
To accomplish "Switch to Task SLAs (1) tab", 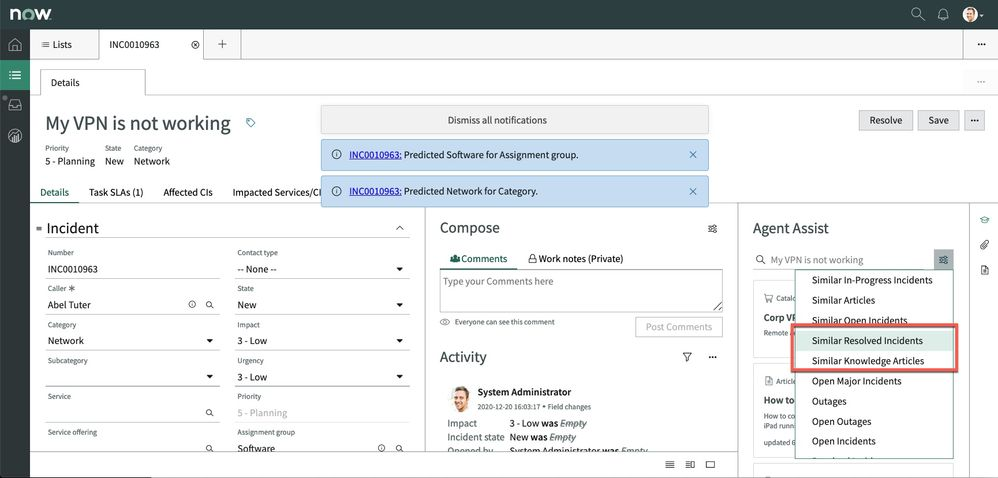I will point(116,192).
